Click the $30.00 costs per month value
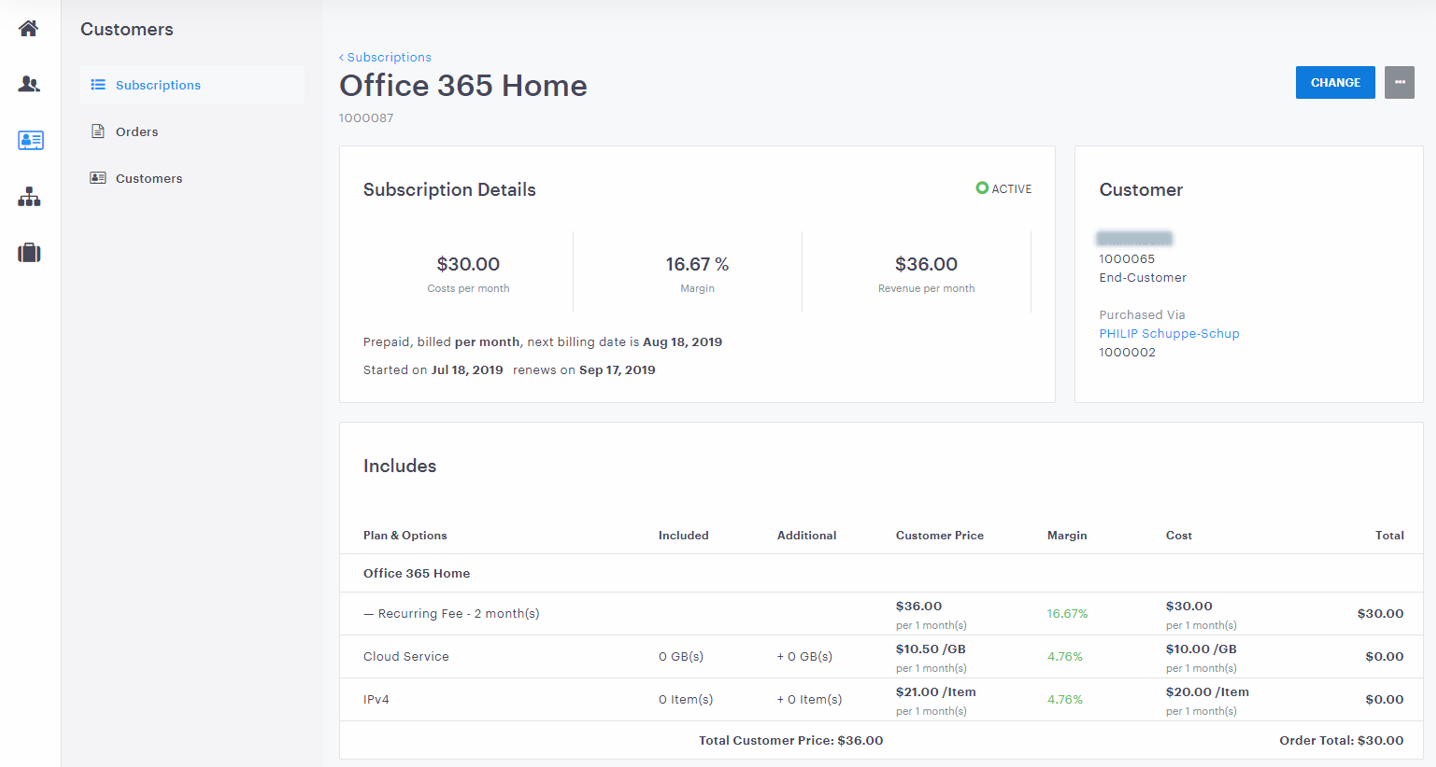Image resolution: width=1436 pixels, height=767 pixels. [468, 264]
